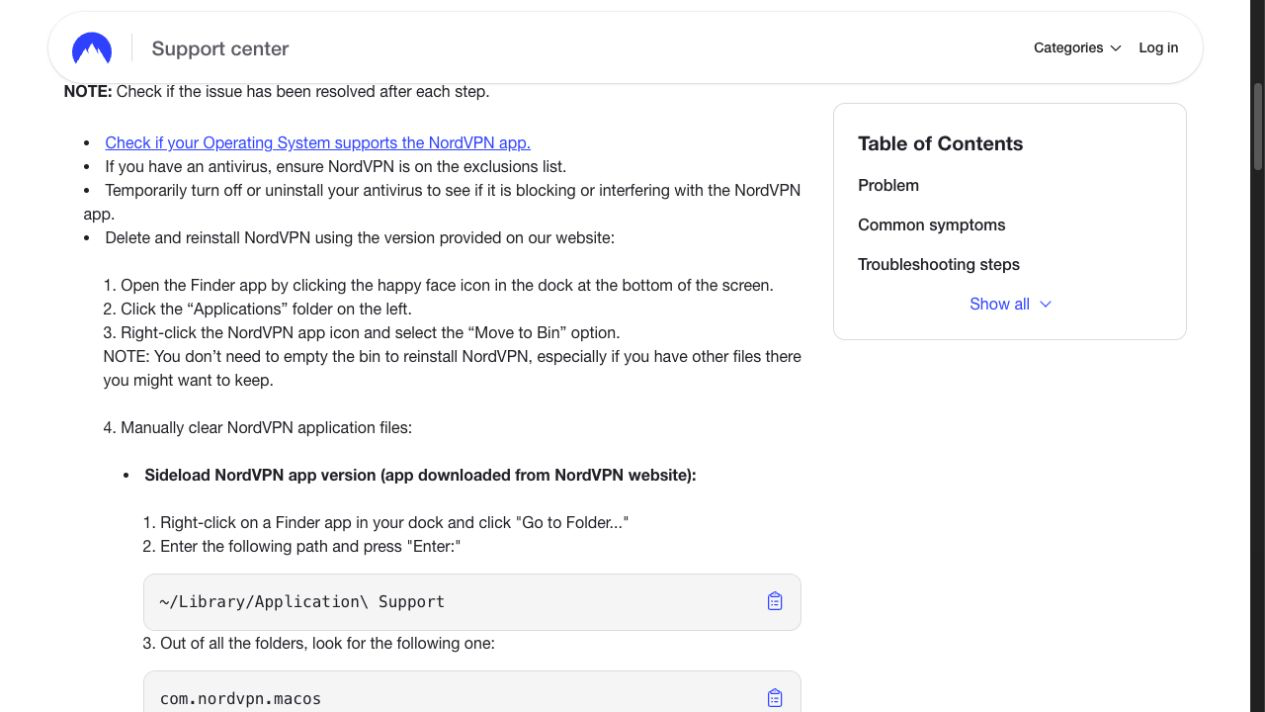Image resolution: width=1265 pixels, height=712 pixels.
Task: Jump to the Common symptoms section
Action: click(x=931, y=225)
